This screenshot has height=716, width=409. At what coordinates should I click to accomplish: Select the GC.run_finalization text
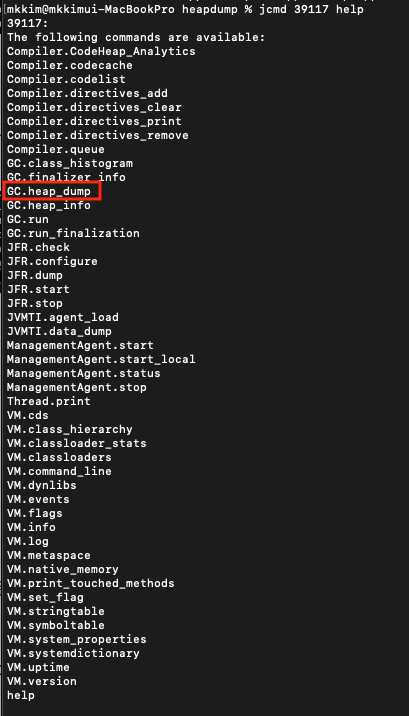(73, 233)
